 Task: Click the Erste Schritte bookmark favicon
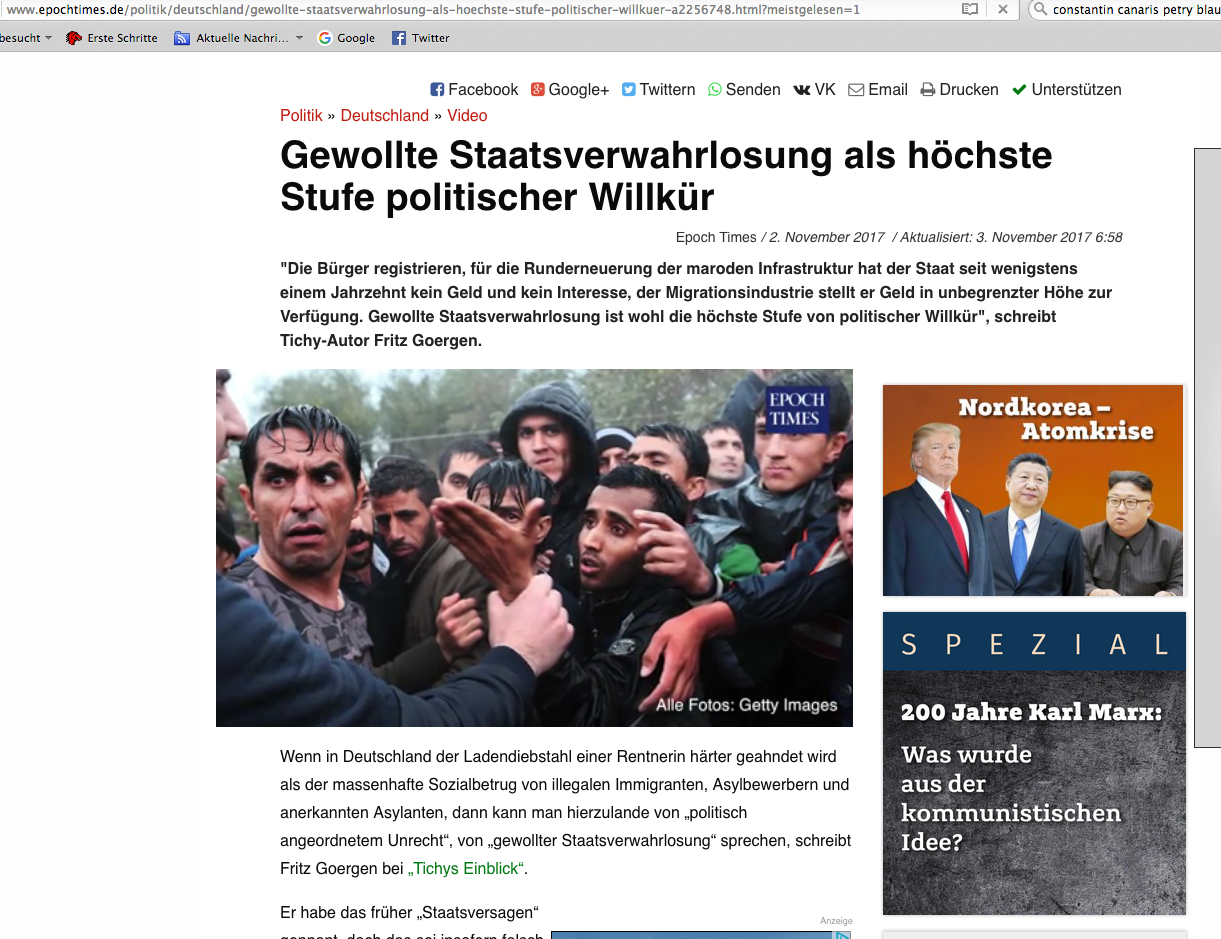pyautogui.click(x=74, y=38)
